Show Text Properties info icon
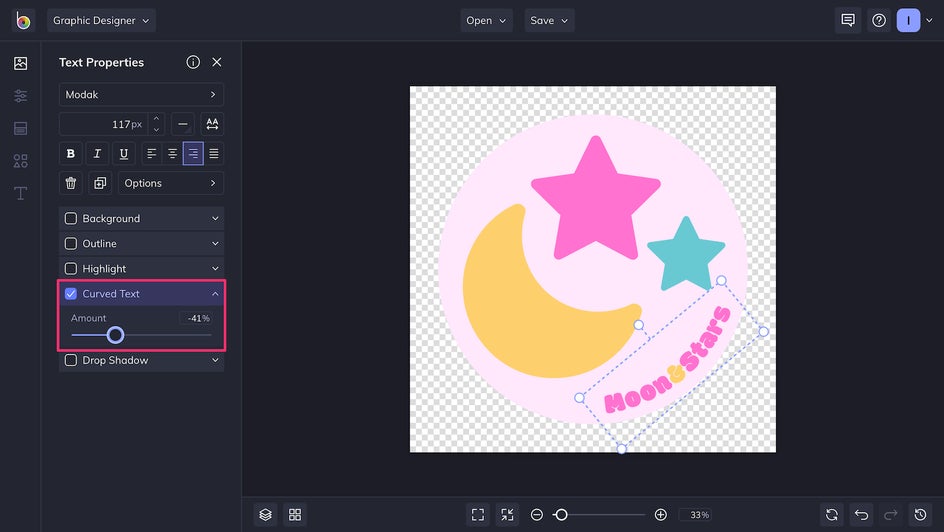The height and width of the screenshot is (532, 944). [193, 62]
